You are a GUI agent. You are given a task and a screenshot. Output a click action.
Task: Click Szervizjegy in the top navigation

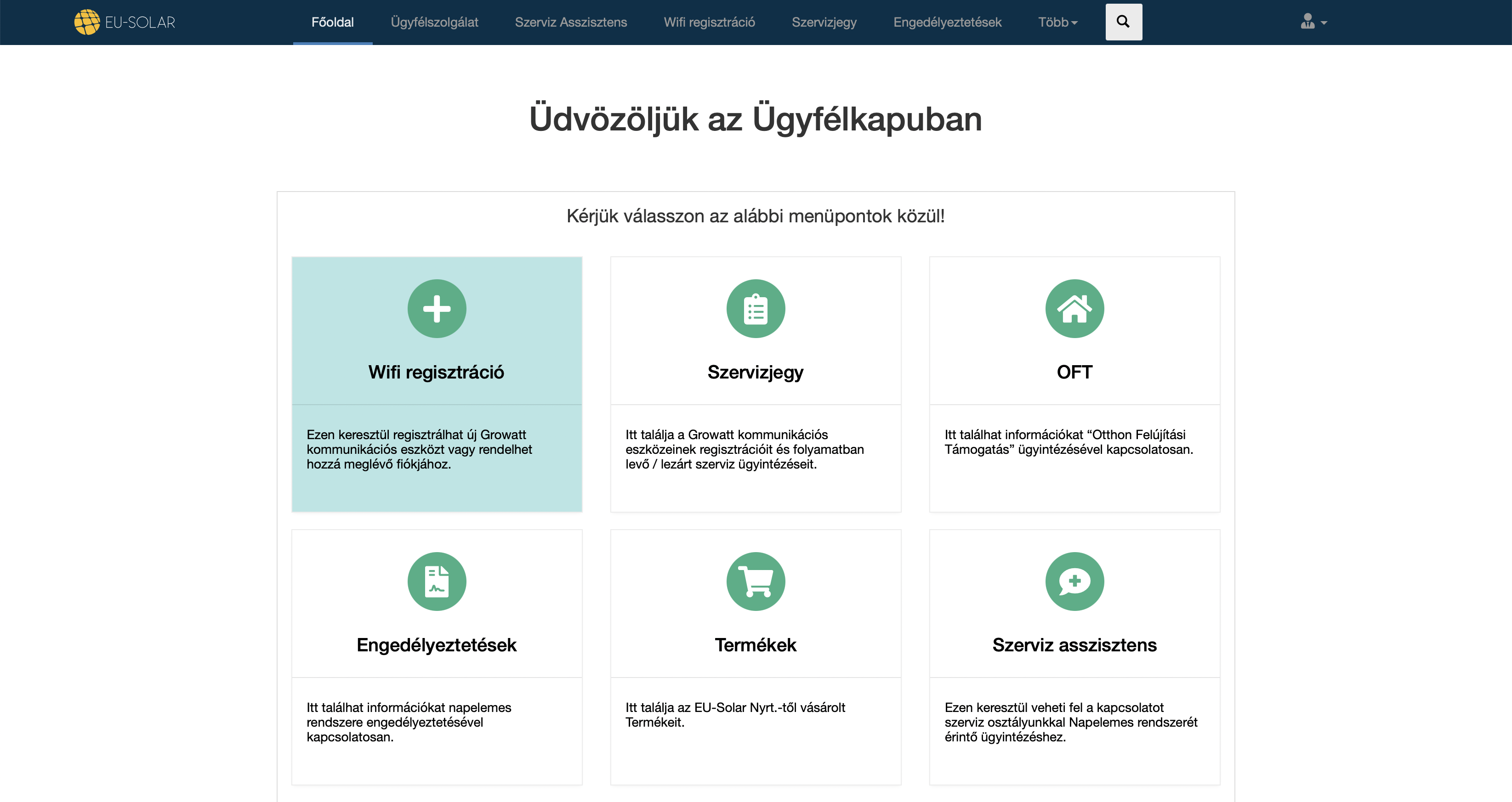coord(824,23)
